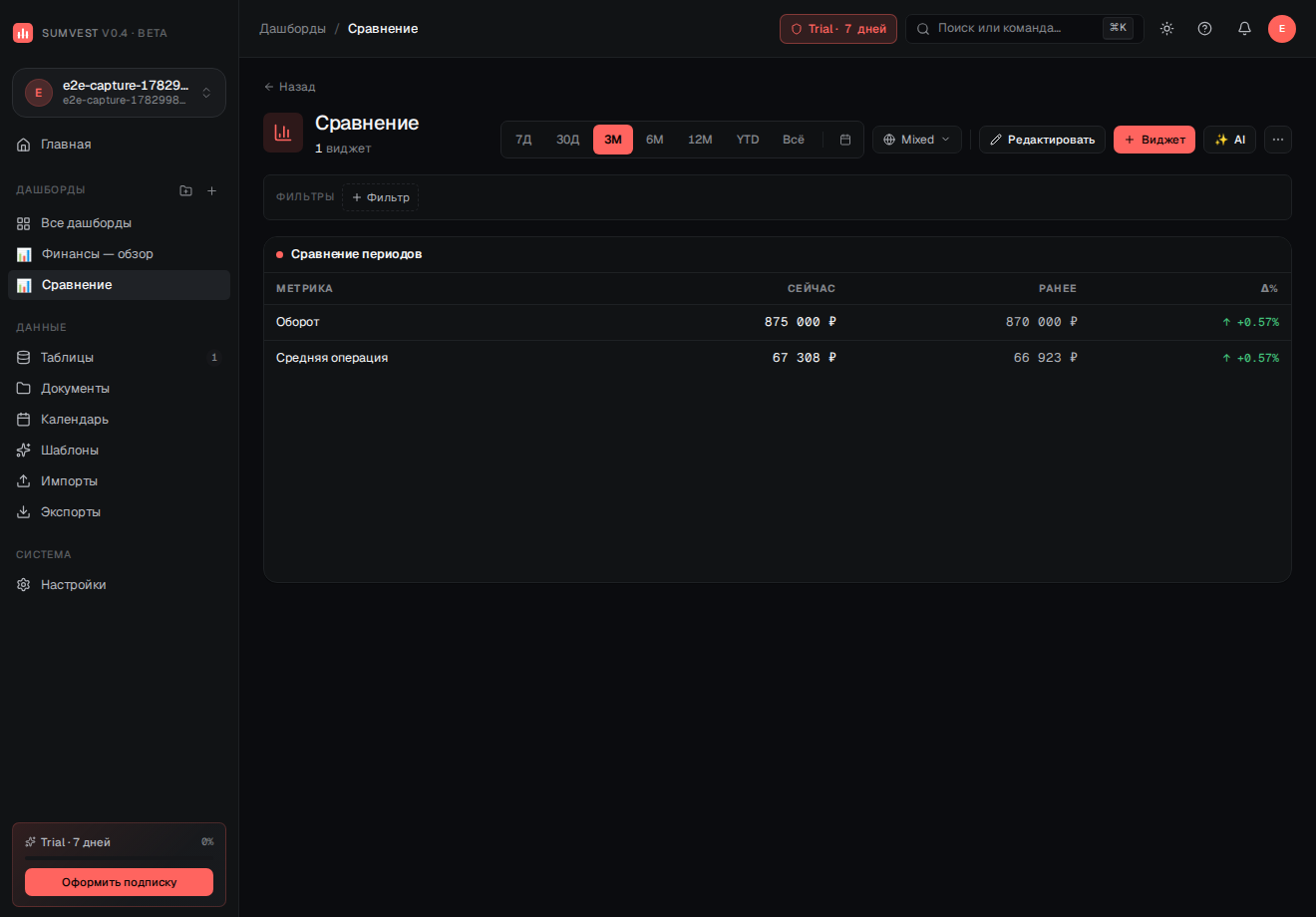This screenshot has height=917, width=1316.
Task: Add a filter with the Фильтр button
Action: pyautogui.click(x=380, y=197)
